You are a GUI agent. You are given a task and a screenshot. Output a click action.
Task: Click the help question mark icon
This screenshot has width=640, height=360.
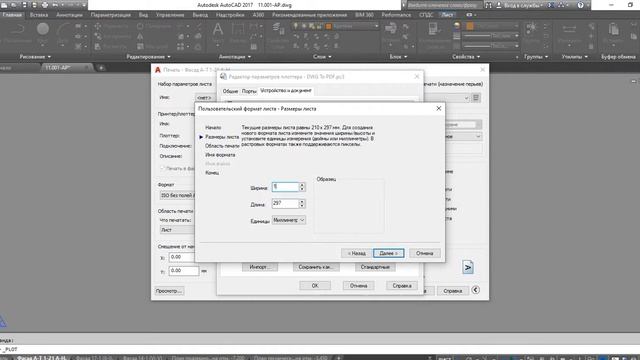pyautogui.click(x=580, y=5)
